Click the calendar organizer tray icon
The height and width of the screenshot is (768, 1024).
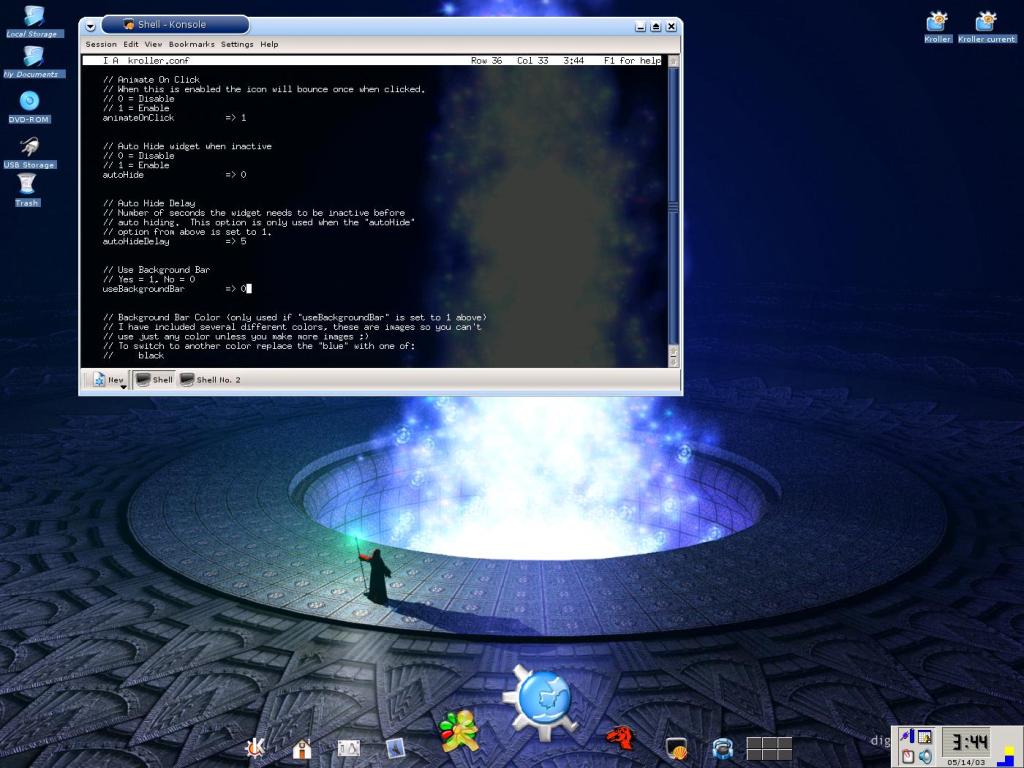[925, 737]
